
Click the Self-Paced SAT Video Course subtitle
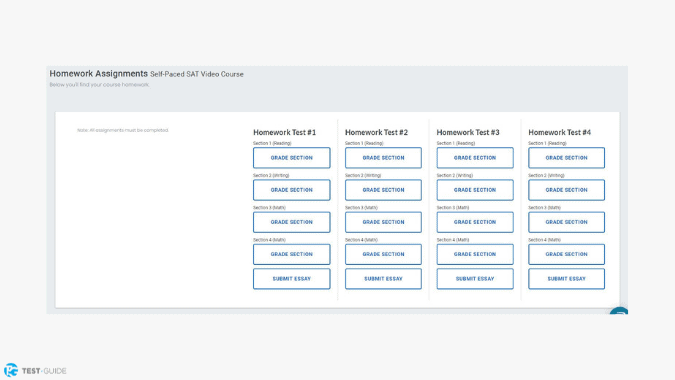point(197,74)
